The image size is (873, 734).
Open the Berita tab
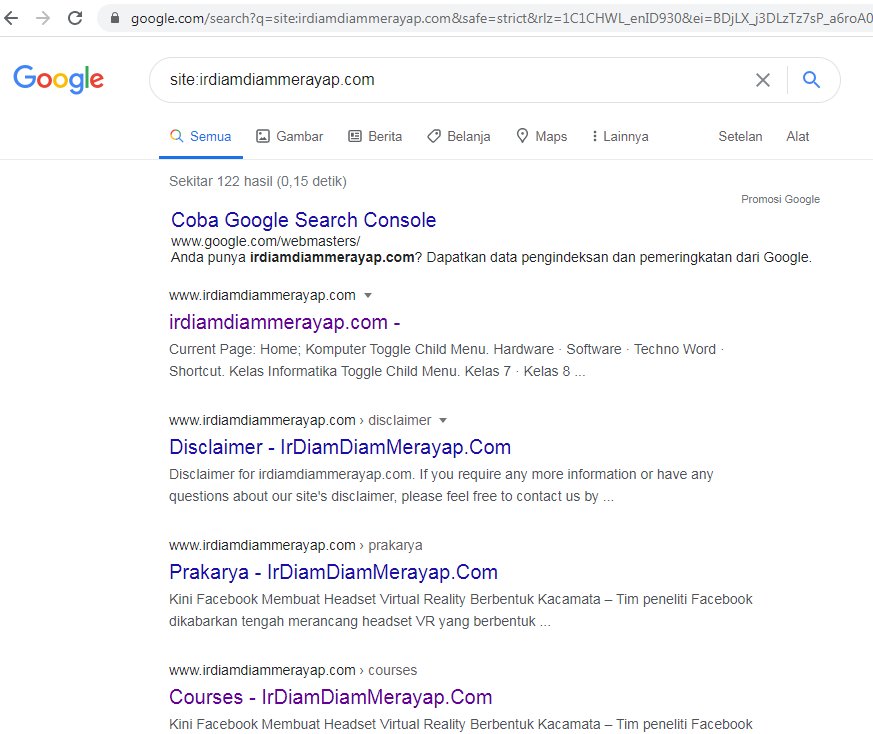[375, 136]
